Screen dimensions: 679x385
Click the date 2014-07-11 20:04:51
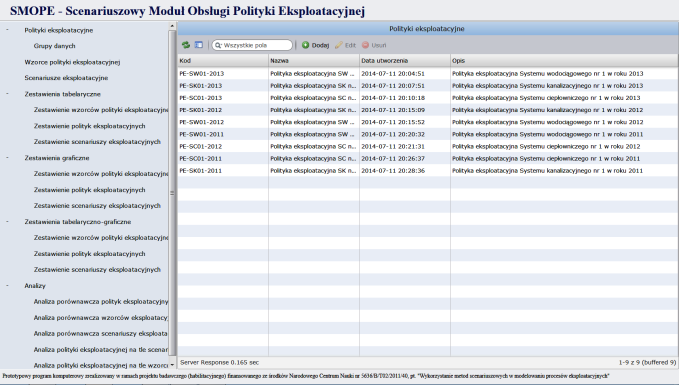click(x=393, y=74)
